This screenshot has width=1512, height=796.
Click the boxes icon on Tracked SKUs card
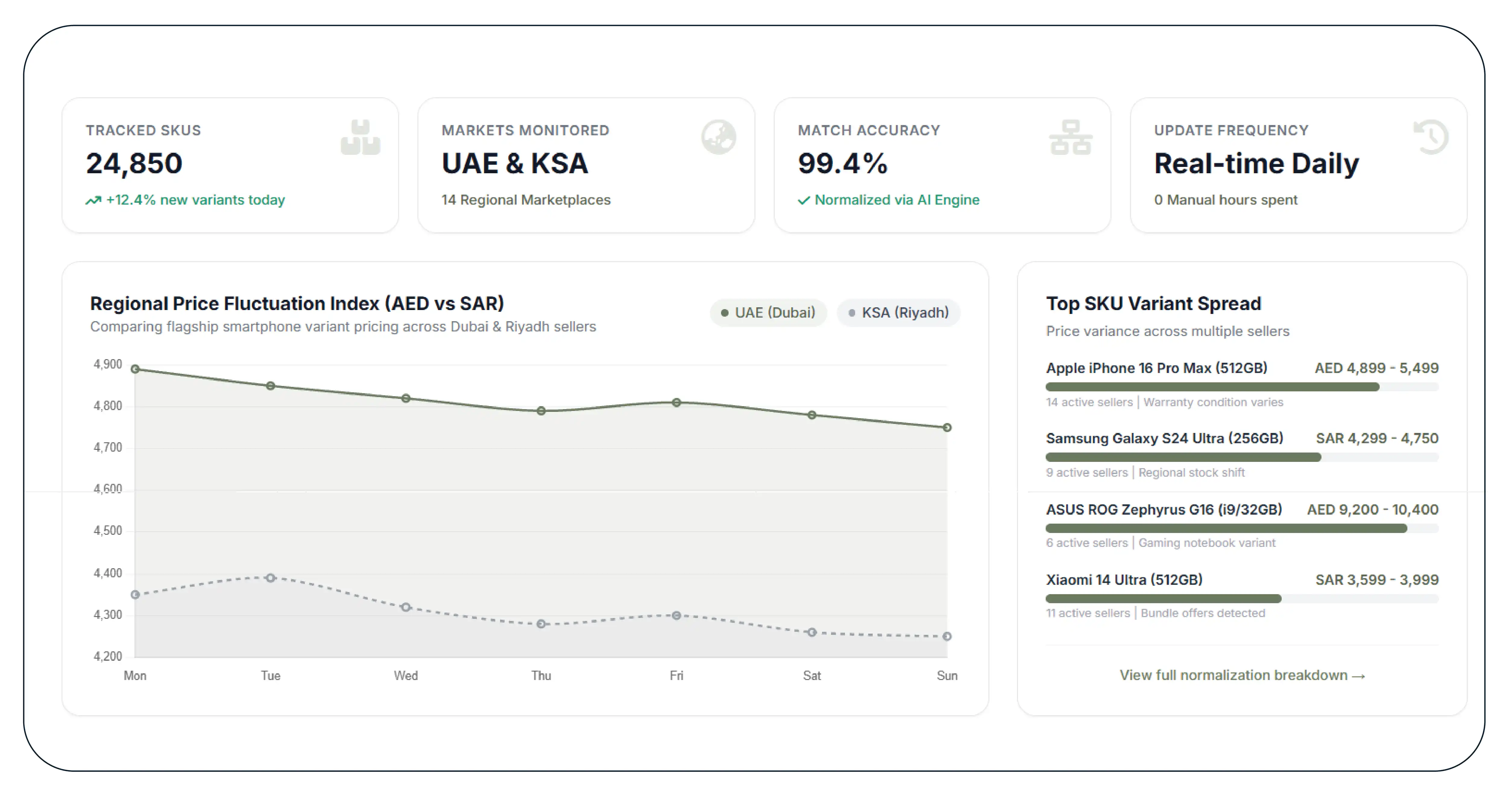361,137
